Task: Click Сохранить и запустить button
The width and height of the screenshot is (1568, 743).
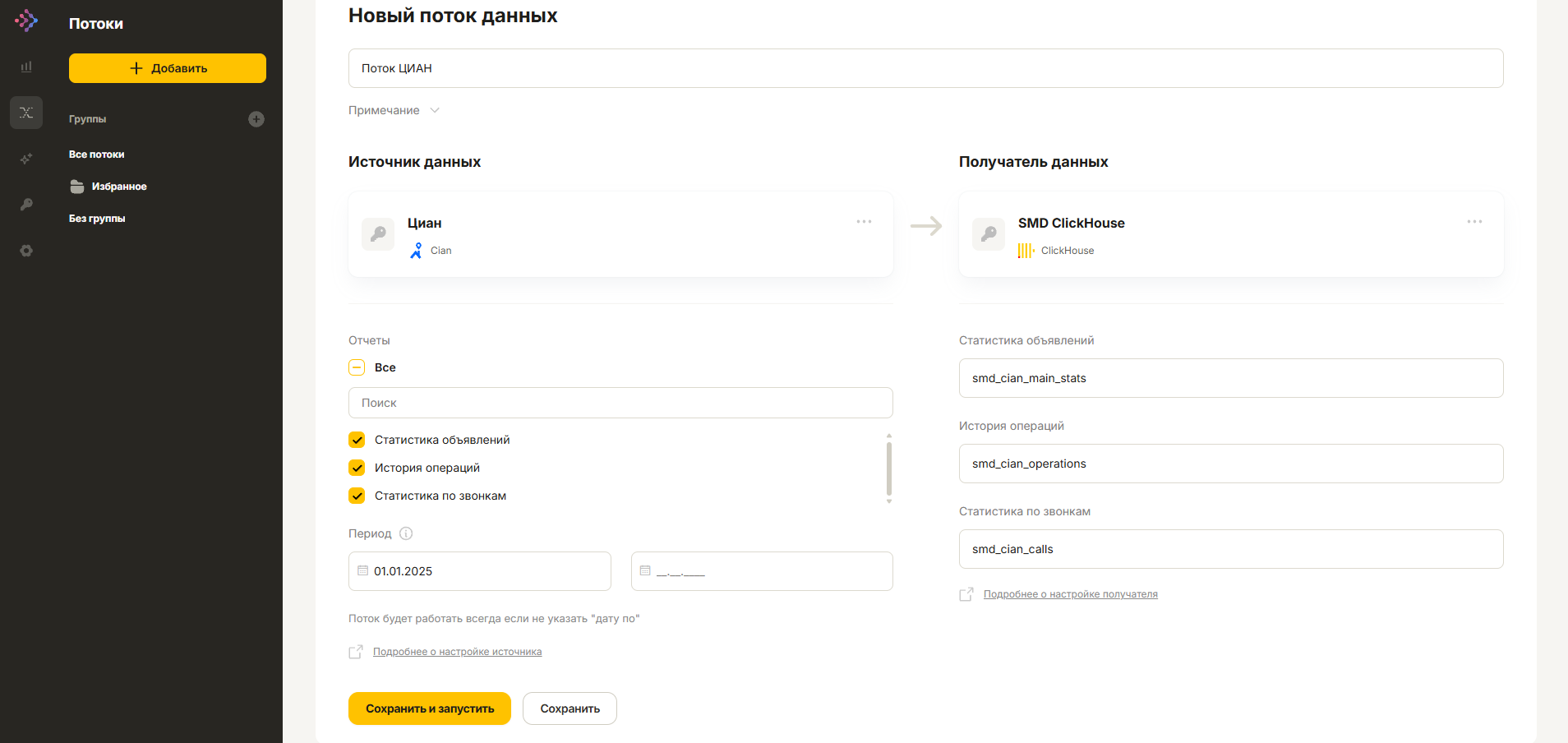Action: (430, 708)
